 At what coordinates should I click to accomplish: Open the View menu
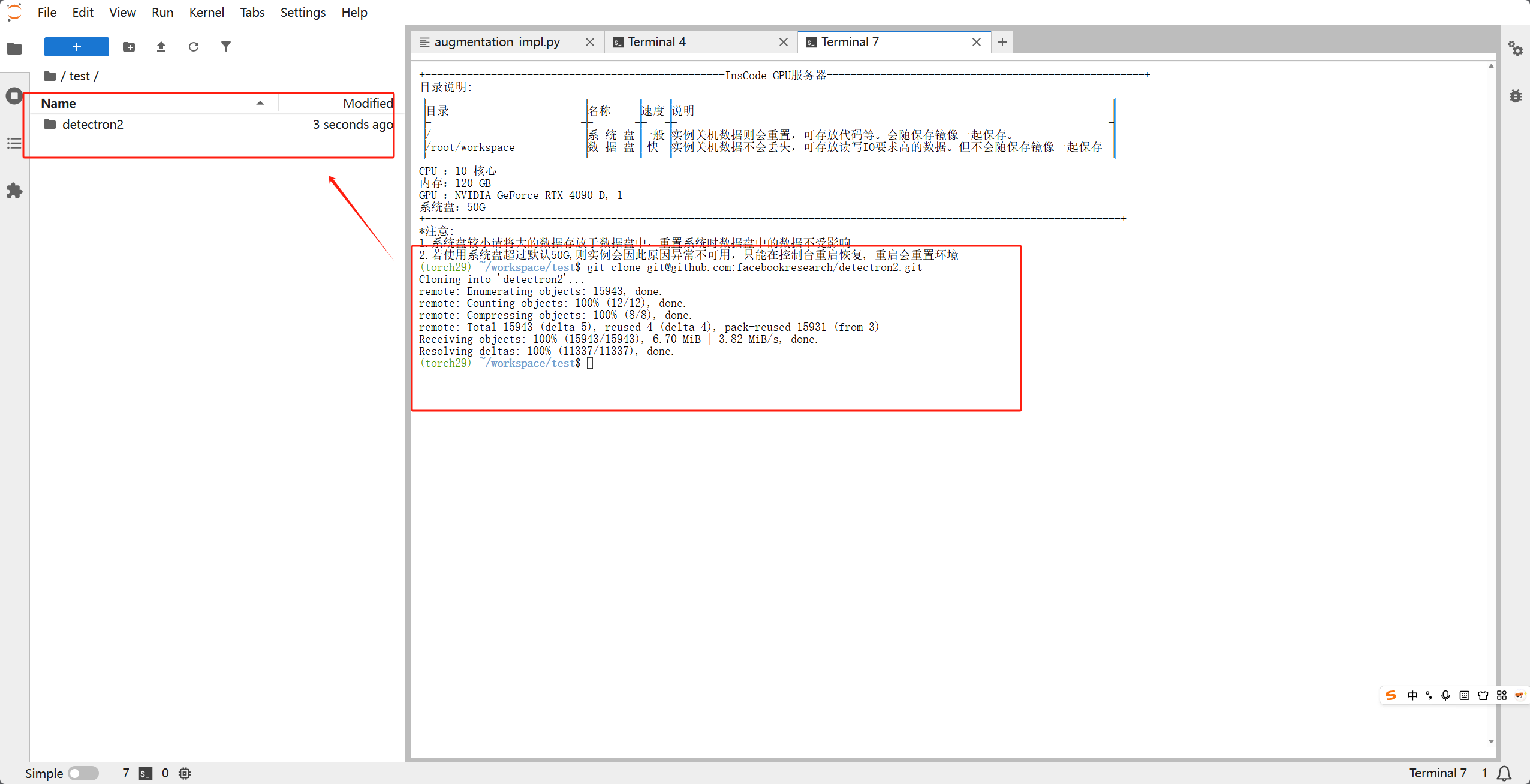pos(122,12)
